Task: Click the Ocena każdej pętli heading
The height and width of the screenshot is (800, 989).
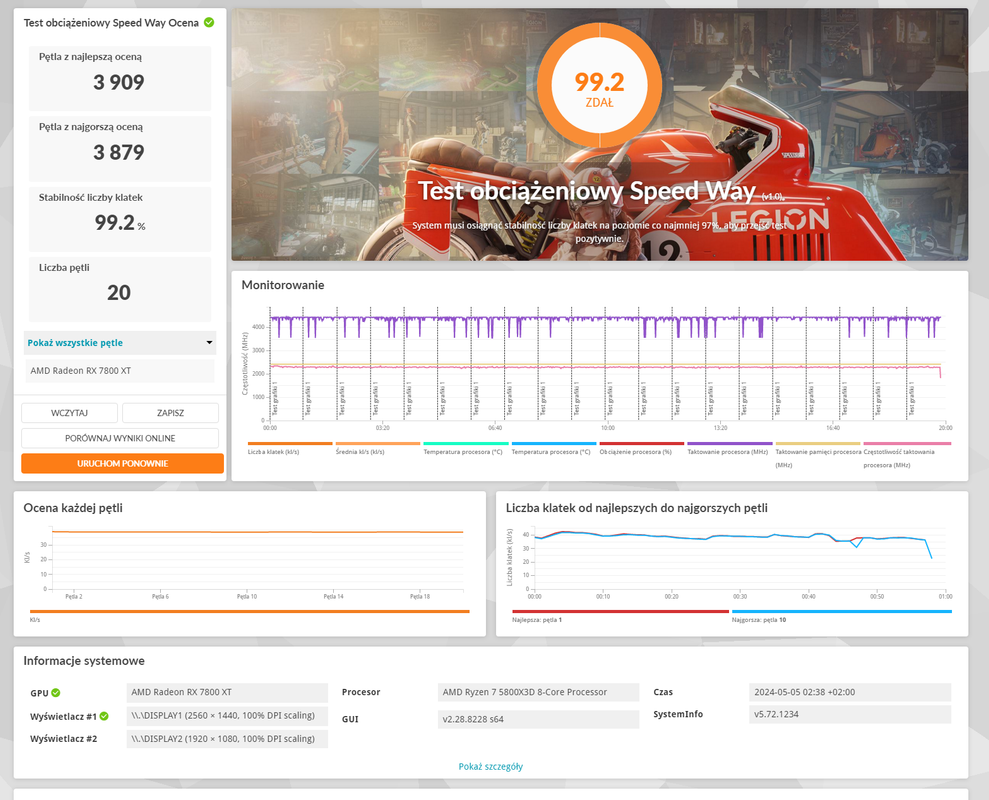Action: tap(73, 508)
